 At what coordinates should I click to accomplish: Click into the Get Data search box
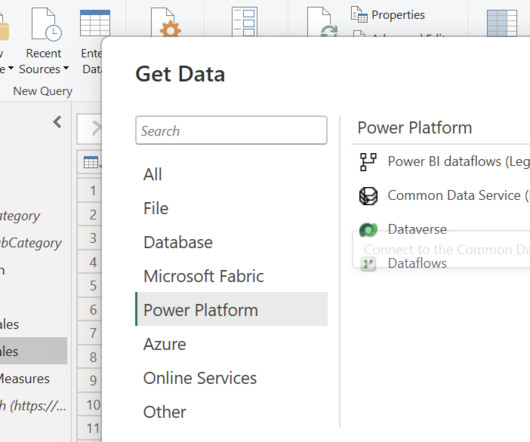pyautogui.click(x=231, y=130)
